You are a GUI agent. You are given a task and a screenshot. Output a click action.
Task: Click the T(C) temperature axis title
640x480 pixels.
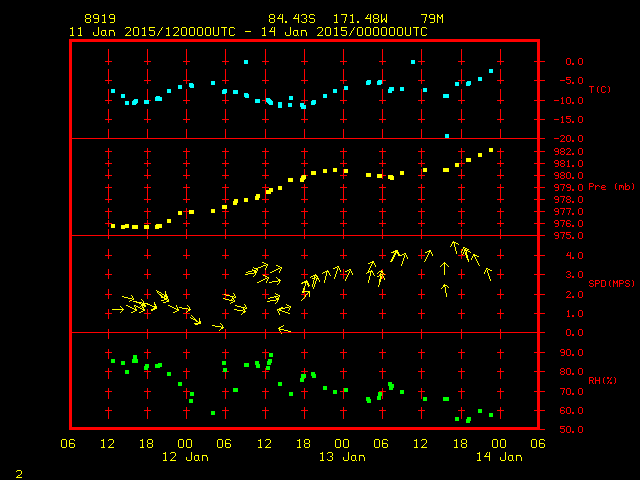pyautogui.click(x=600, y=89)
